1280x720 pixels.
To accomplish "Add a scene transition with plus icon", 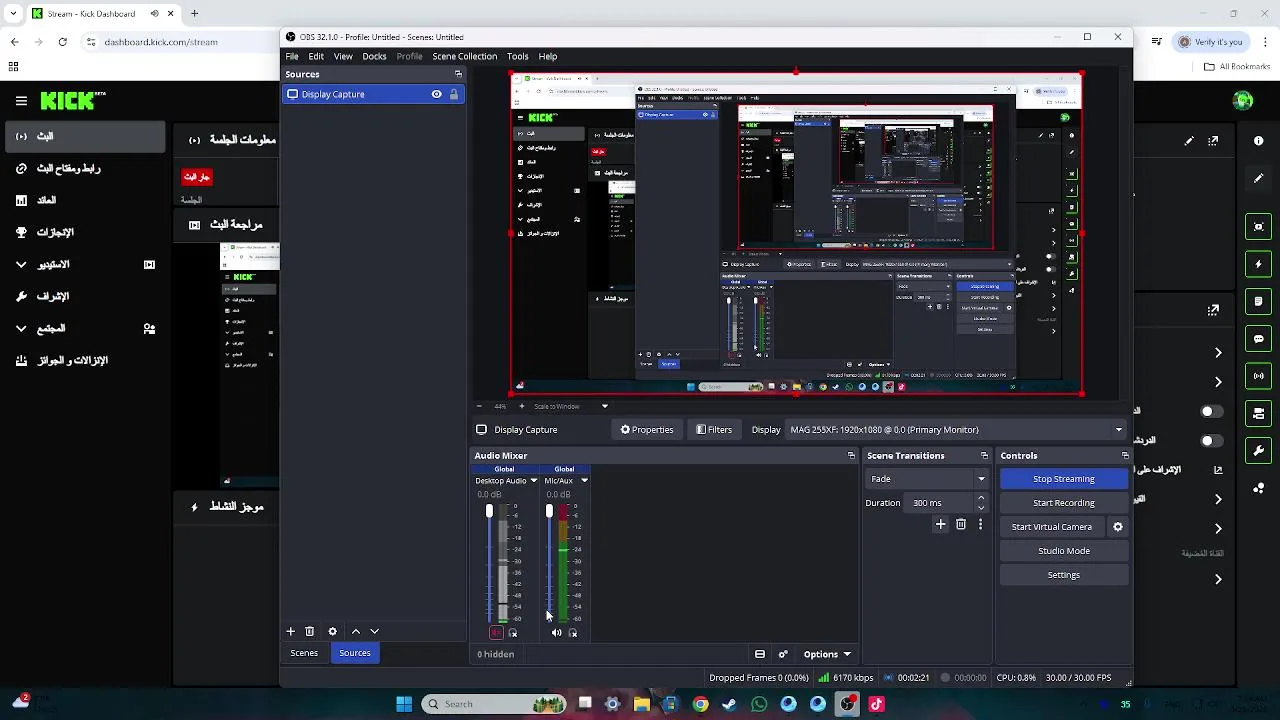I will 940,524.
